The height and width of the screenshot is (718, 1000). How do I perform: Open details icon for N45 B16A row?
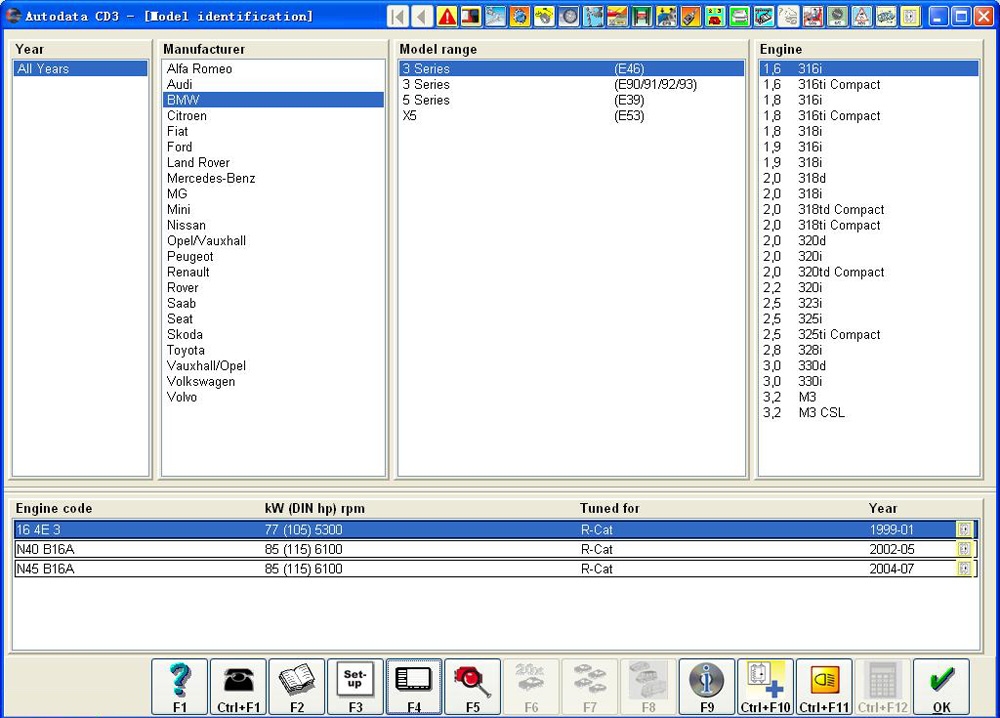(964, 569)
